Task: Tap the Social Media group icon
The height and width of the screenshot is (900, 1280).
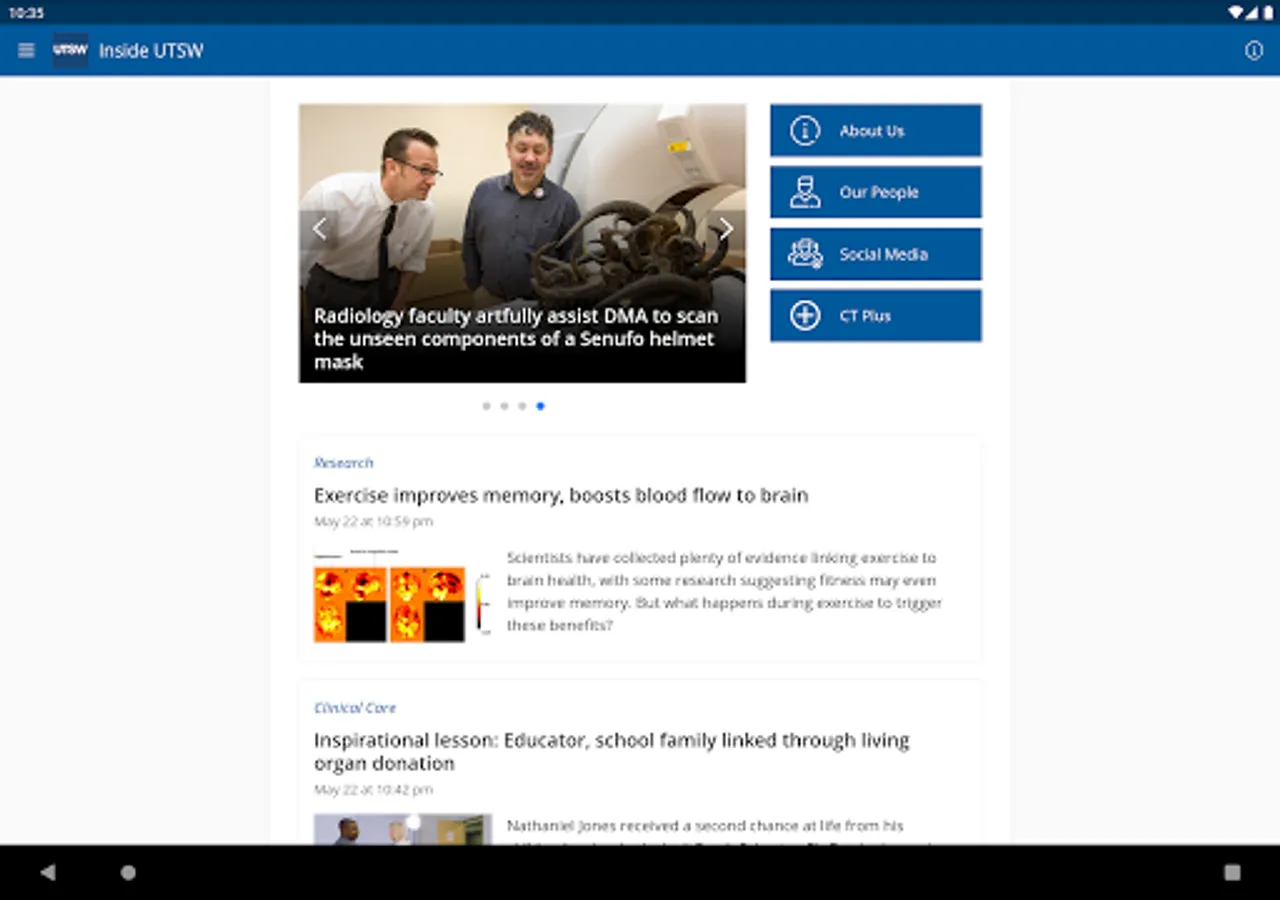Action: click(805, 254)
